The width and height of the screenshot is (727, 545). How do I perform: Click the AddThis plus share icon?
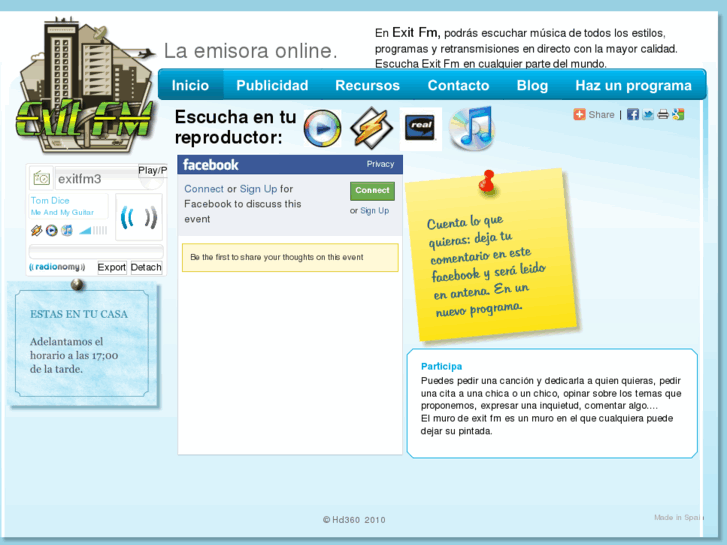pos(579,115)
